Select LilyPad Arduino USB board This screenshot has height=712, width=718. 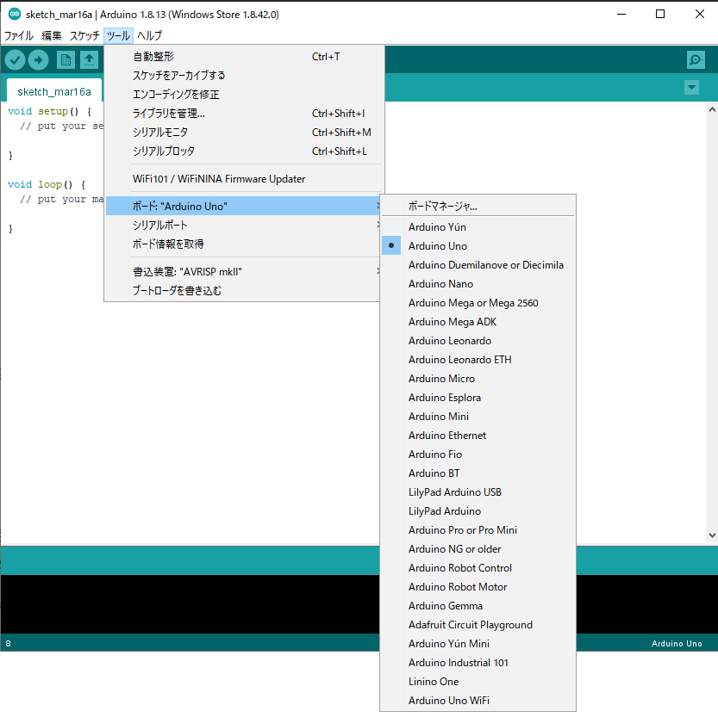(478, 492)
